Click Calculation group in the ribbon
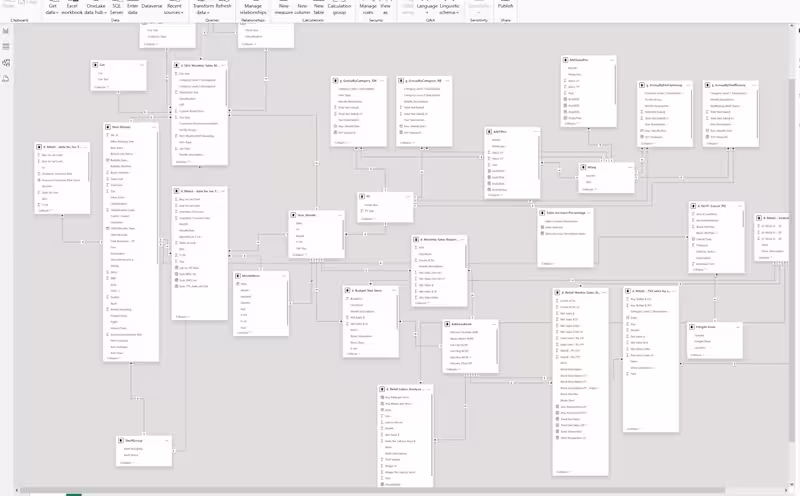Screen dimensions: 800x496 pyautogui.click(x=339, y=8)
